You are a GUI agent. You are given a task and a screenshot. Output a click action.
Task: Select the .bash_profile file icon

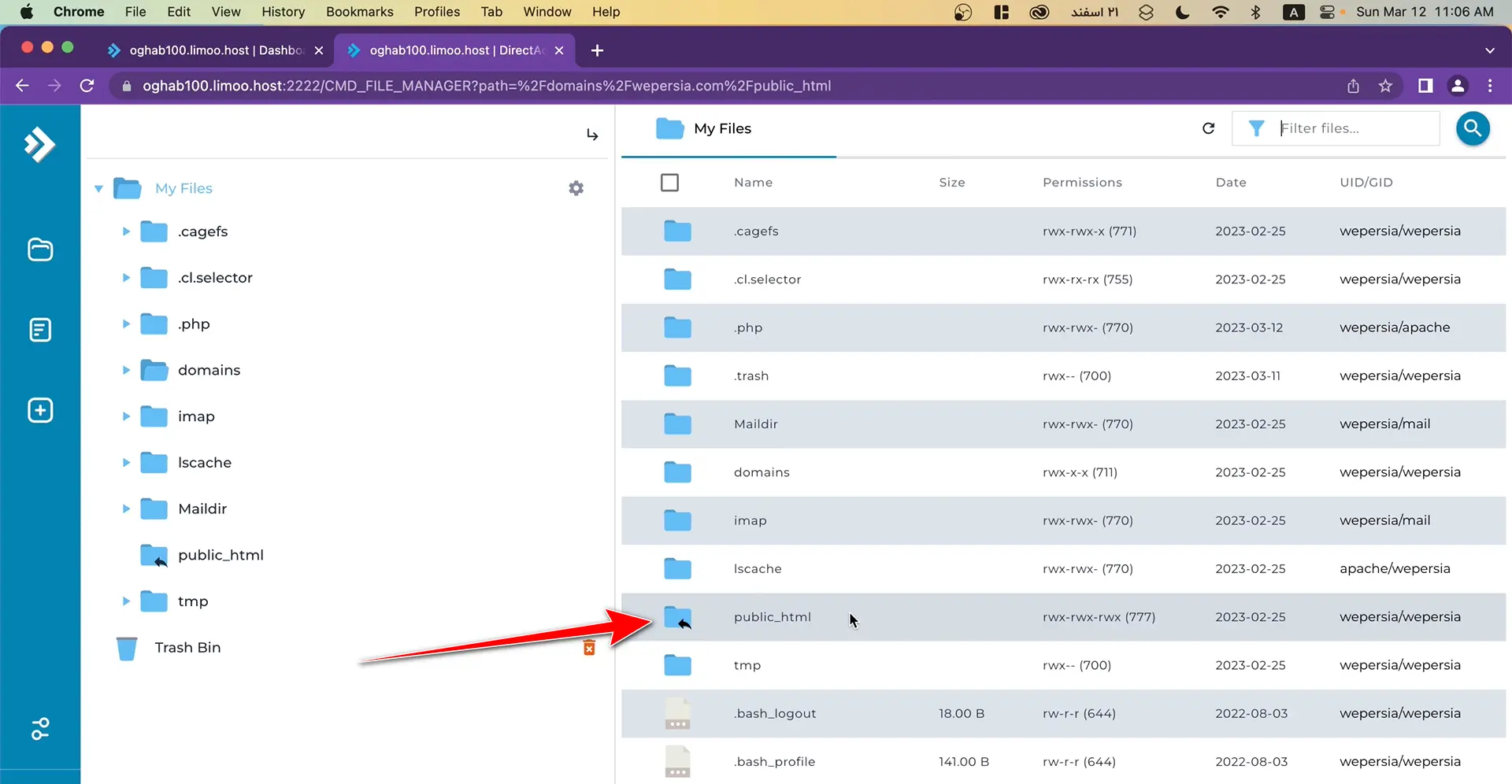(x=677, y=762)
